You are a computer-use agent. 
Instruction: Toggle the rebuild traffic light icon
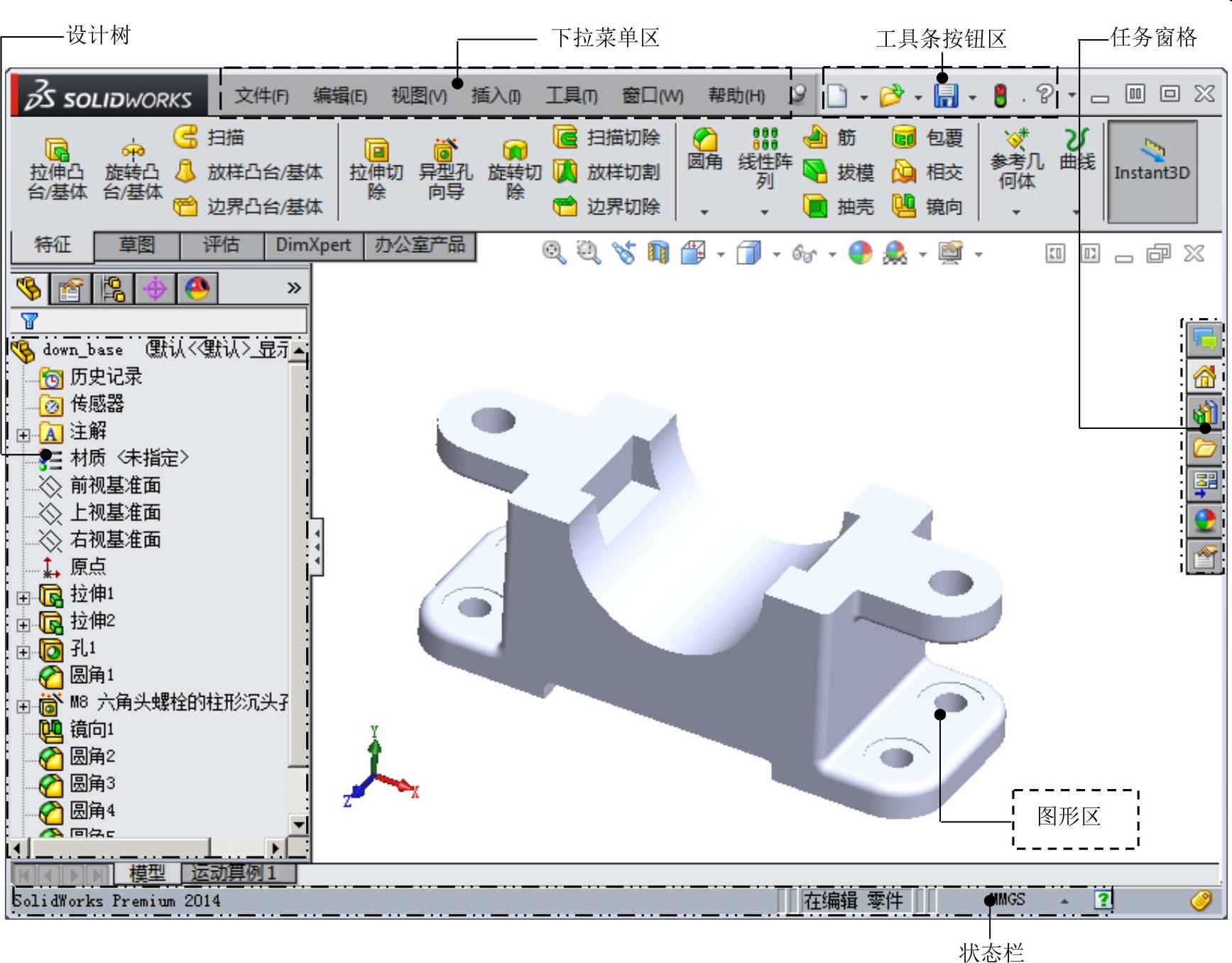(x=1000, y=95)
